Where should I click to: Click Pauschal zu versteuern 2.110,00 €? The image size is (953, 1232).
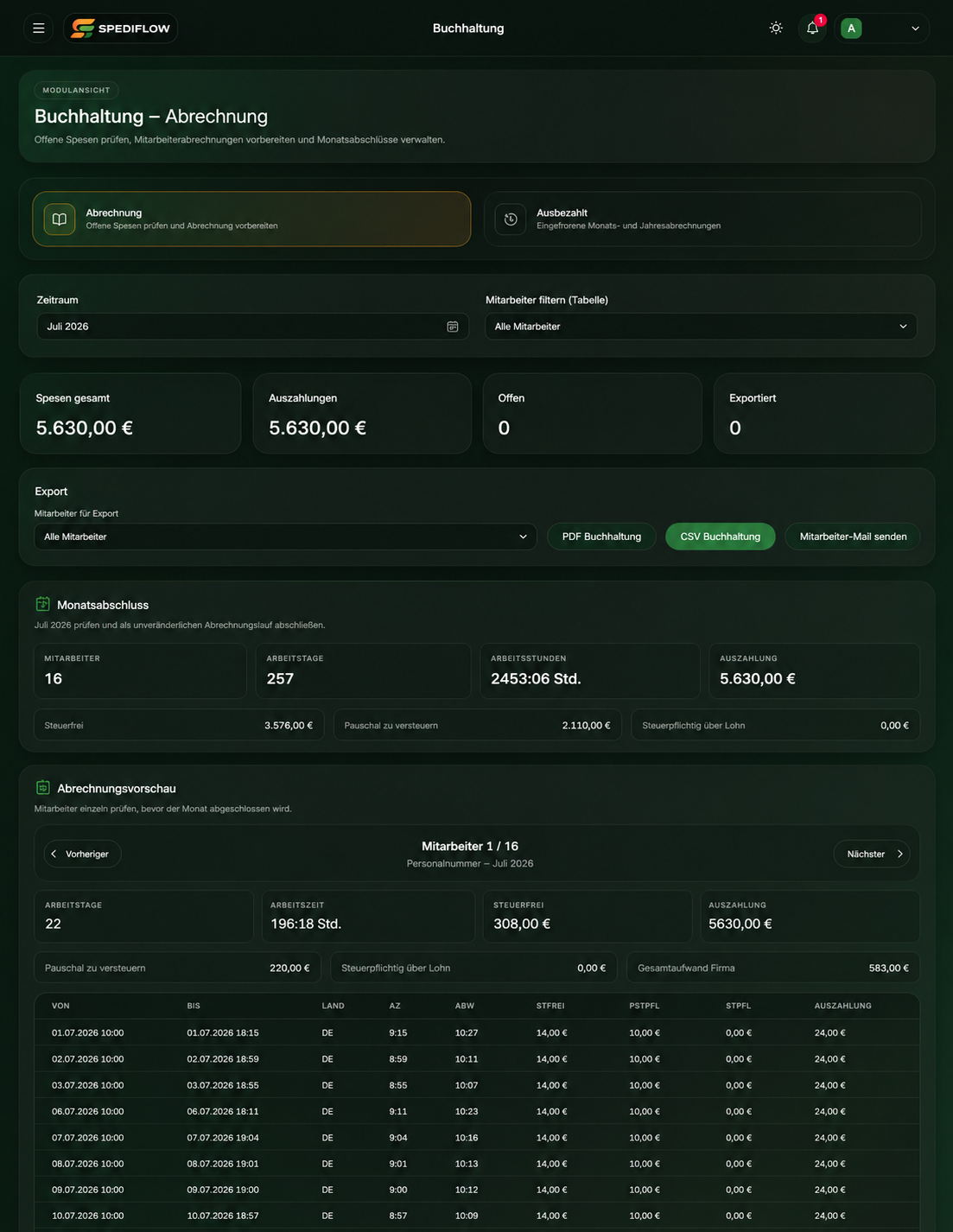tap(586, 726)
